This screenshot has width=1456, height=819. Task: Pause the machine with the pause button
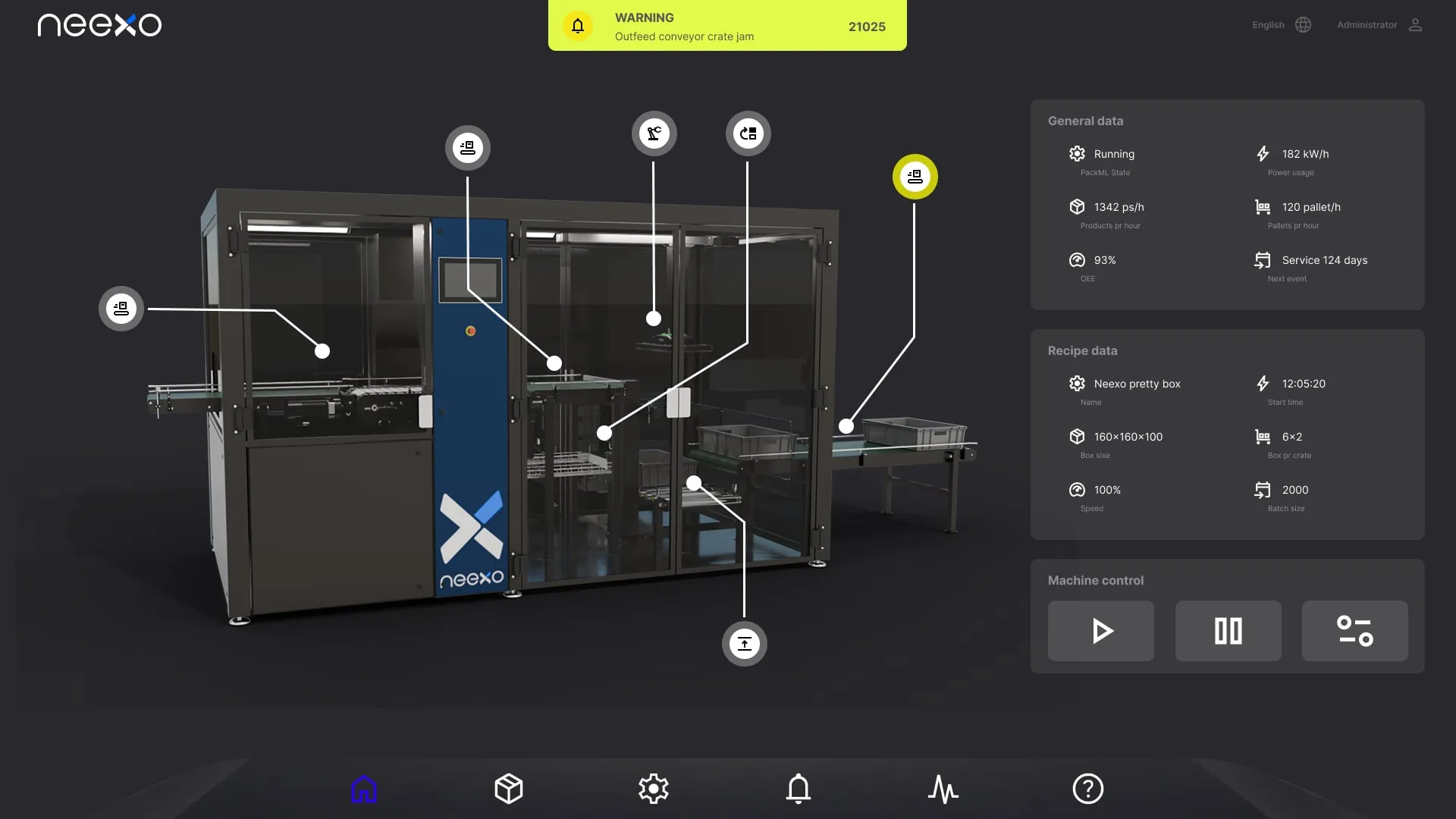(1228, 631)
